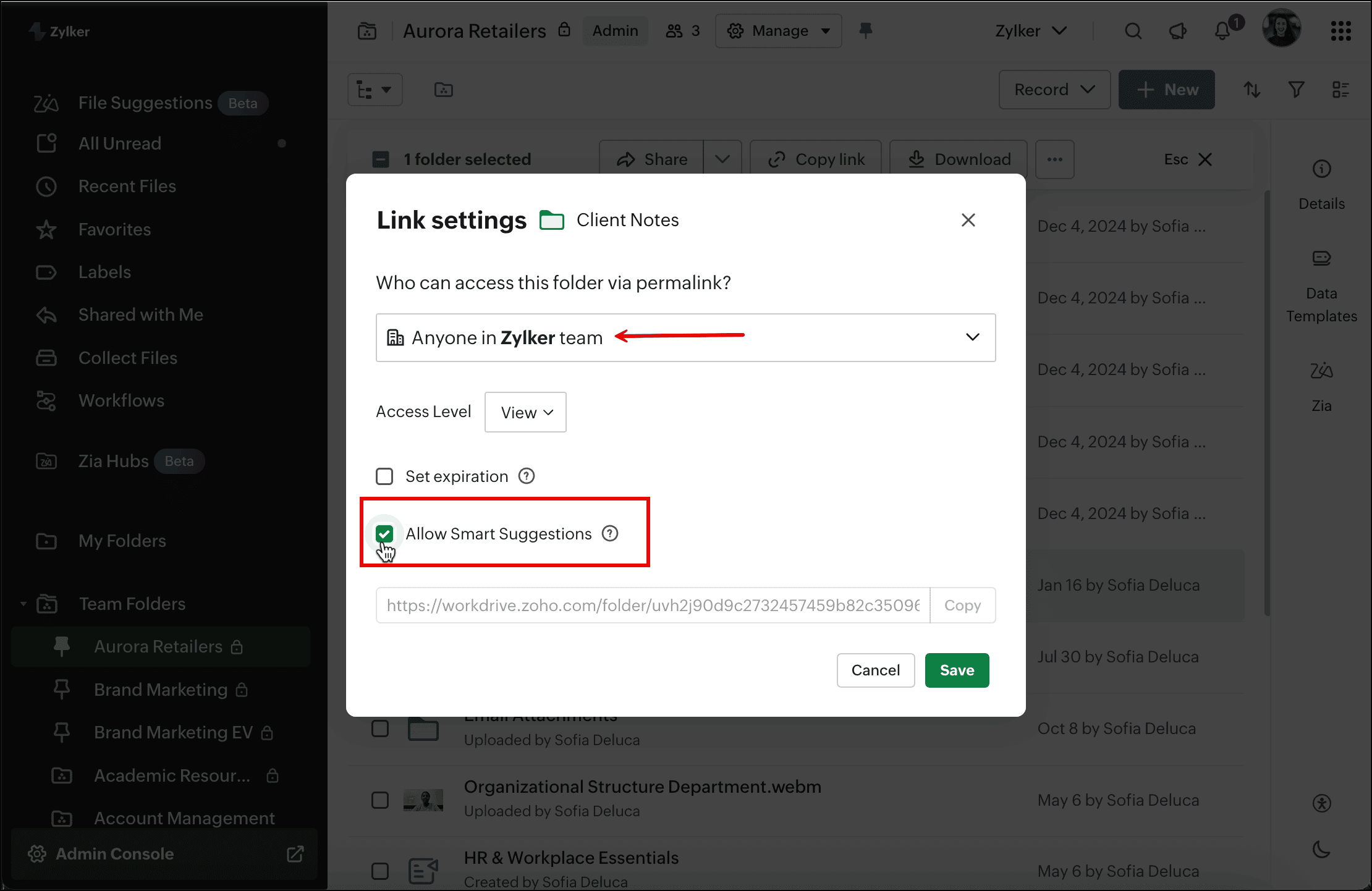This screenshot has height=891, width=1372.
Task: Open the Manage dropdown menu
Action: (778, 31)
